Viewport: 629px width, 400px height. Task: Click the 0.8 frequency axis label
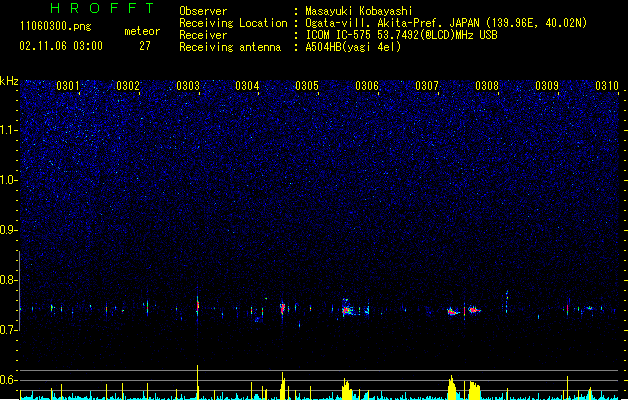[8, 280]
